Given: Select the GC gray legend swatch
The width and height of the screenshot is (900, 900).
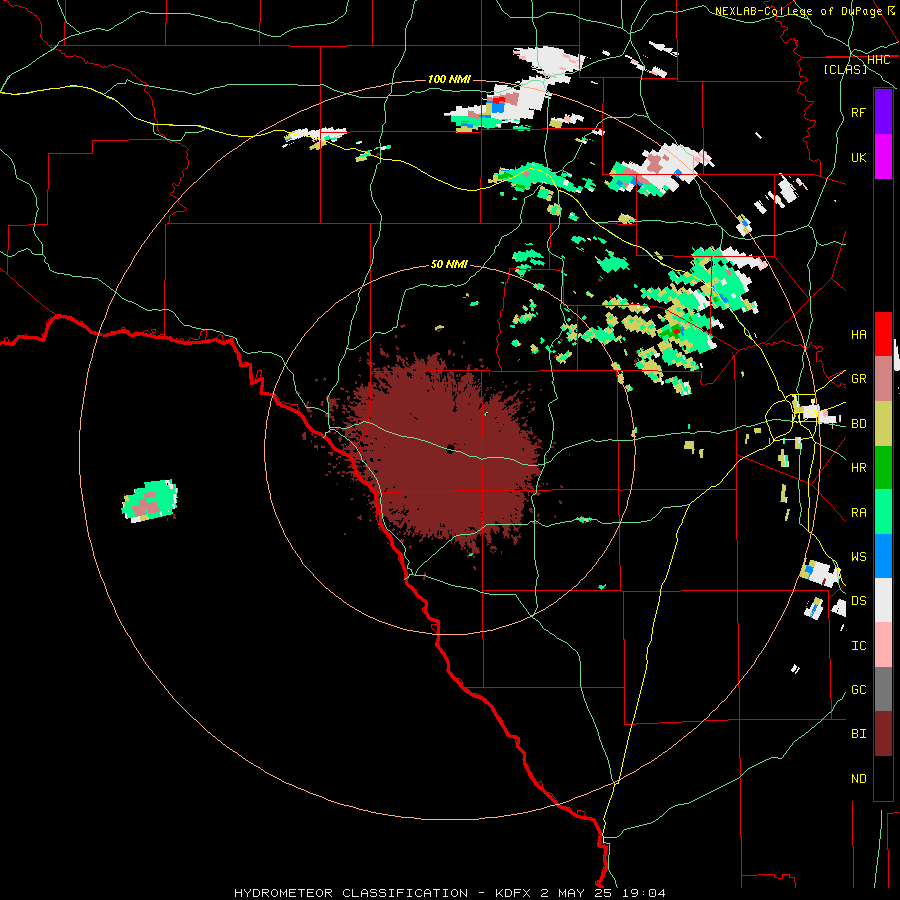Looking at the screenshot, I should (883, 689).
